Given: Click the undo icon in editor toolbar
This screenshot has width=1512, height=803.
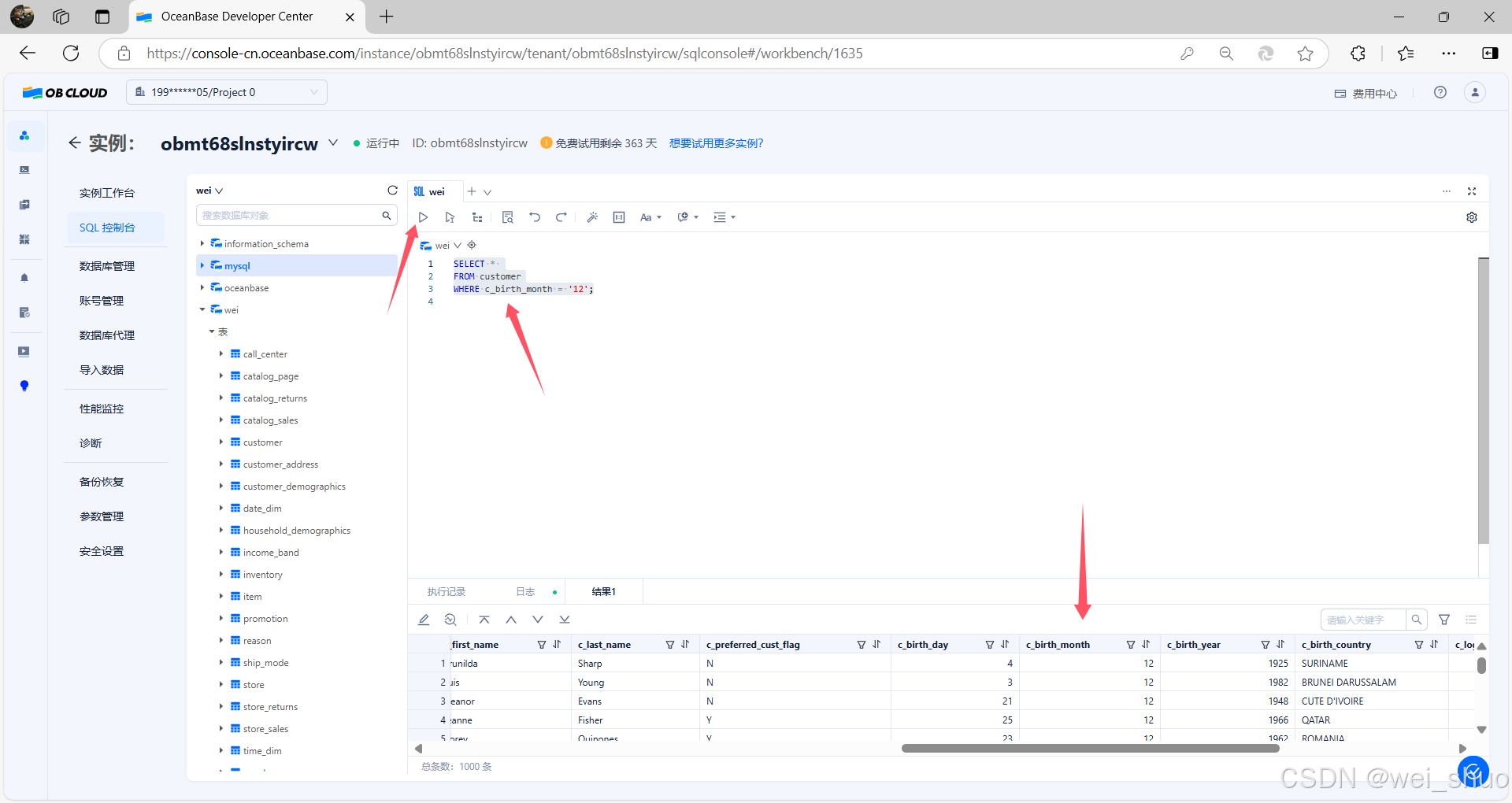Looking at the screenshot, I should click(535, 217).
